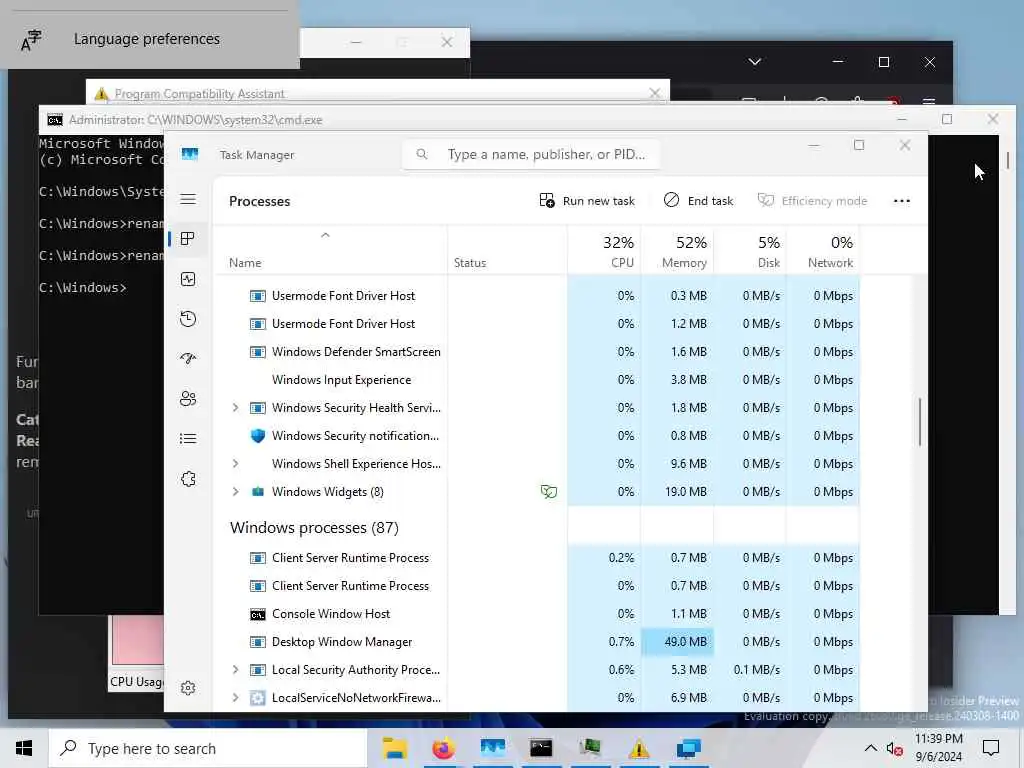Image resolution: width=1024 pixels, height=768 pixels.
Task: Switch to Task Manager taskbar icon
Action: [493, 748]
